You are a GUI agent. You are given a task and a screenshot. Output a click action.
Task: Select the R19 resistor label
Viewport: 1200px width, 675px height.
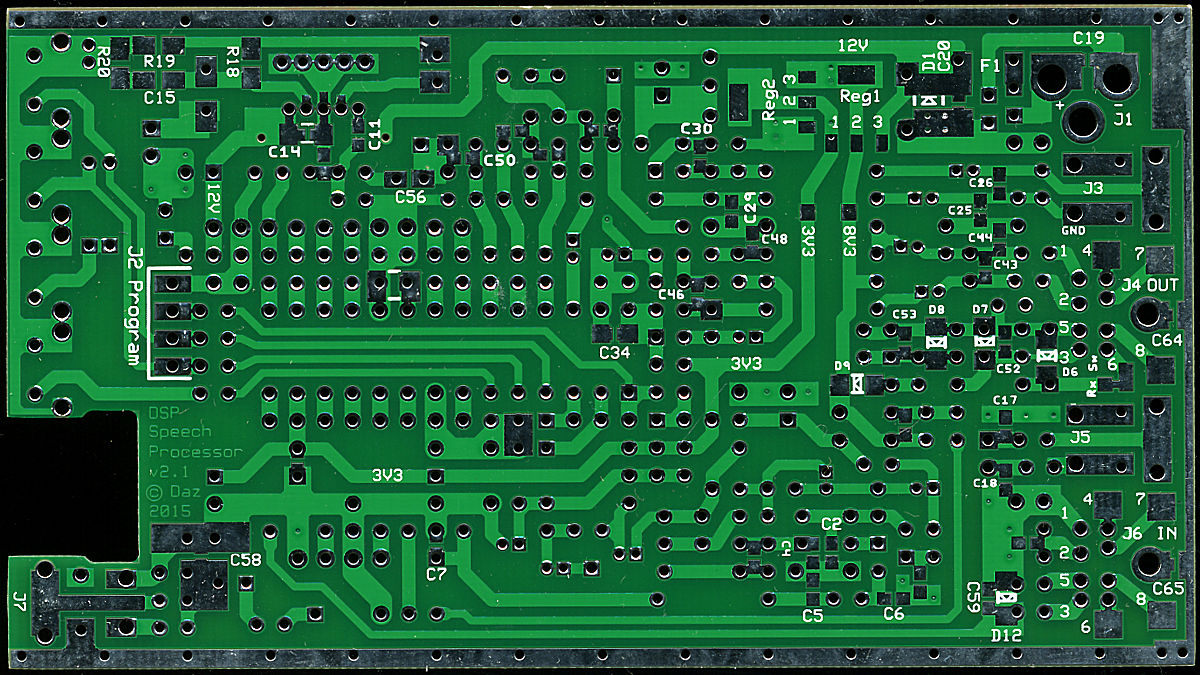pyautogui.click(x=159, y=61)
